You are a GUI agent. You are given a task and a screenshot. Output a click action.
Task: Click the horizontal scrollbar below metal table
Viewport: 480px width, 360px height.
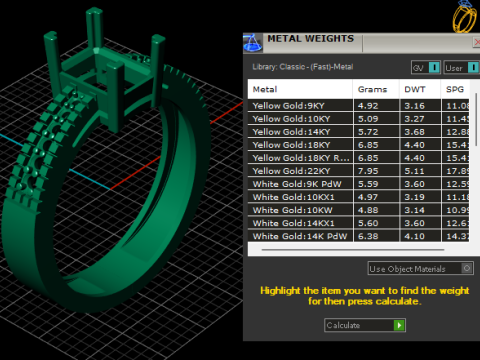pos(353,249)
